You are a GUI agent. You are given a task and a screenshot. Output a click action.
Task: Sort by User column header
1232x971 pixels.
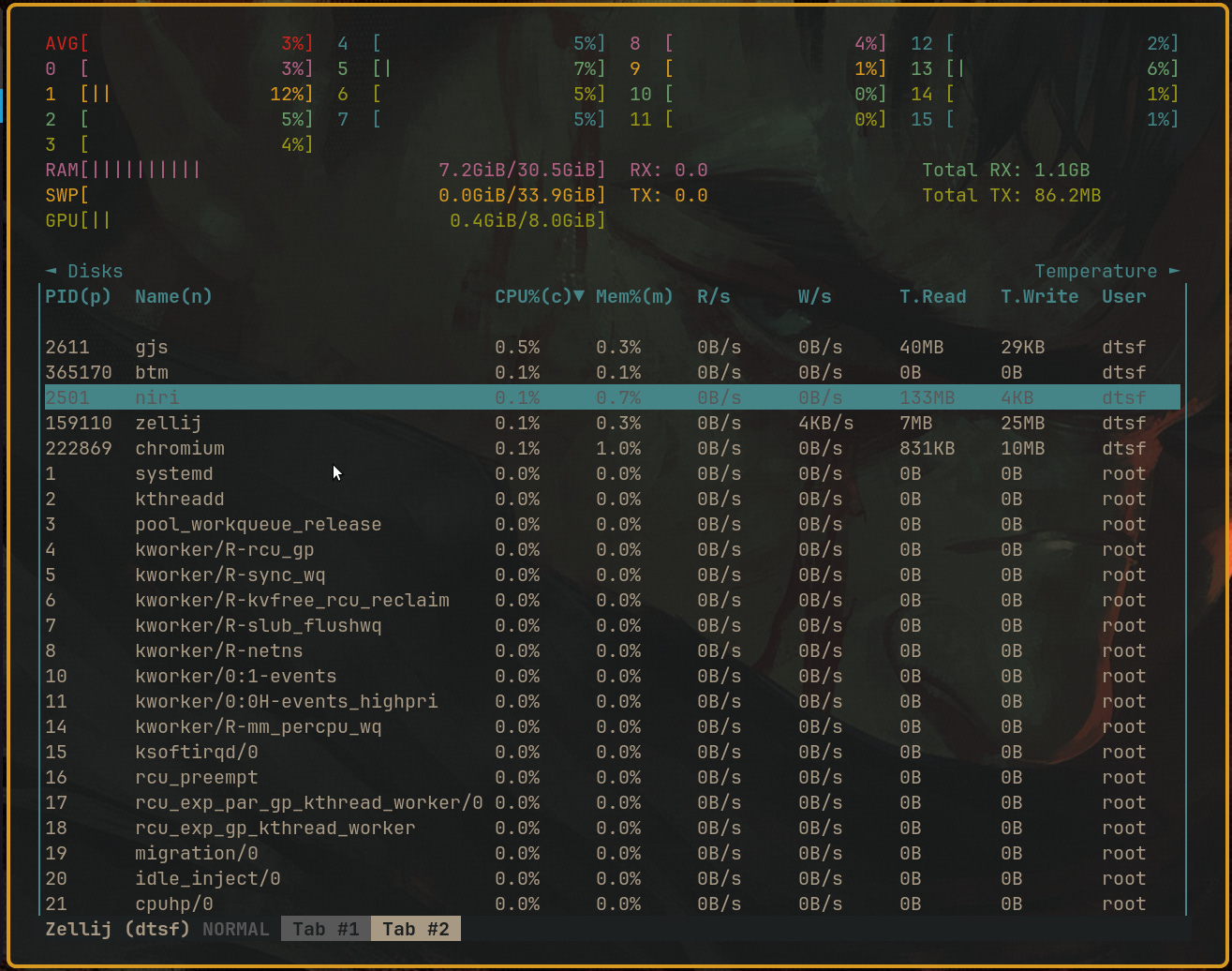tap(1124, 297)
